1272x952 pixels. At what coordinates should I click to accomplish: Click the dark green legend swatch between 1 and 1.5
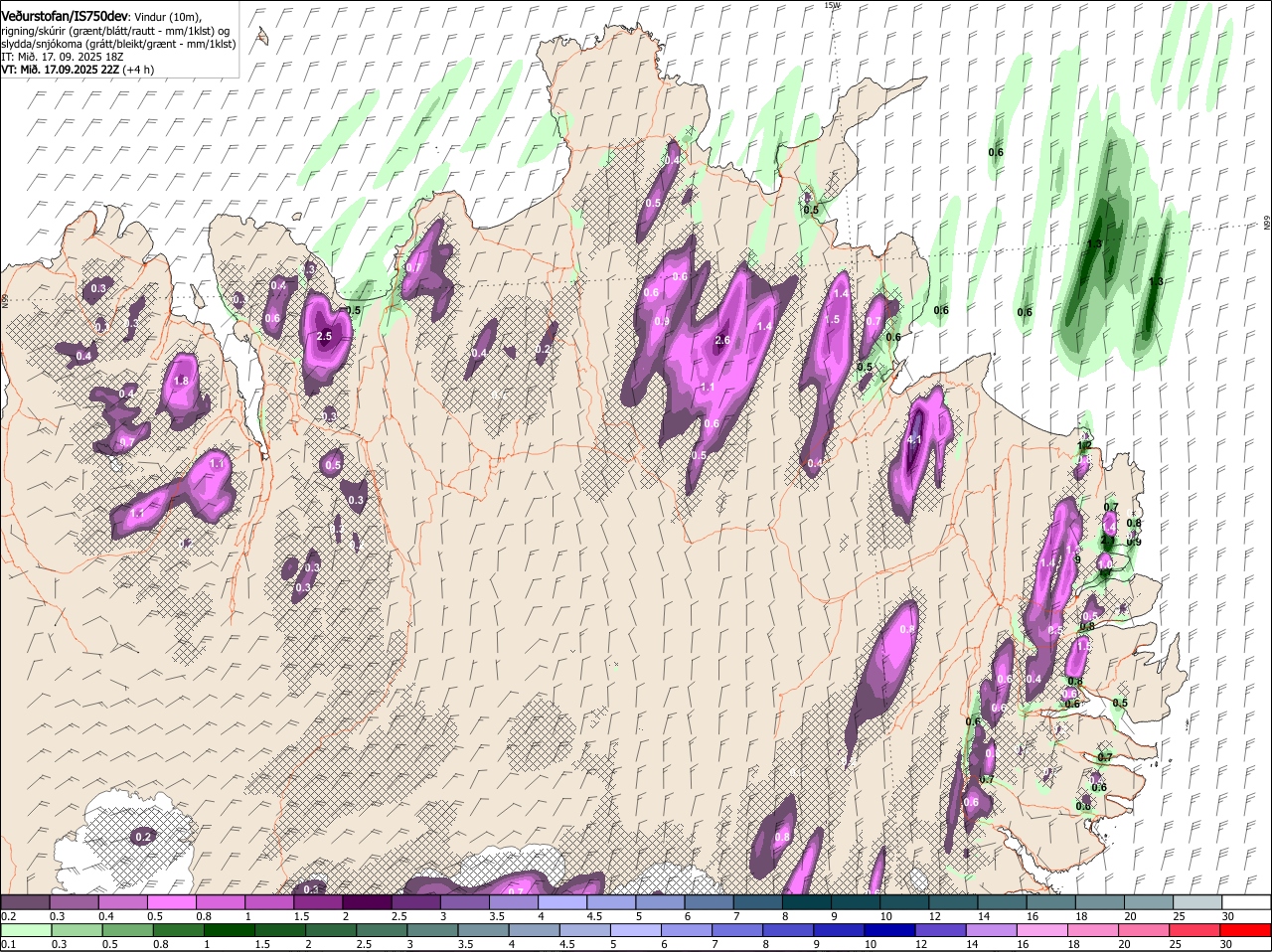tap(231, 930)
